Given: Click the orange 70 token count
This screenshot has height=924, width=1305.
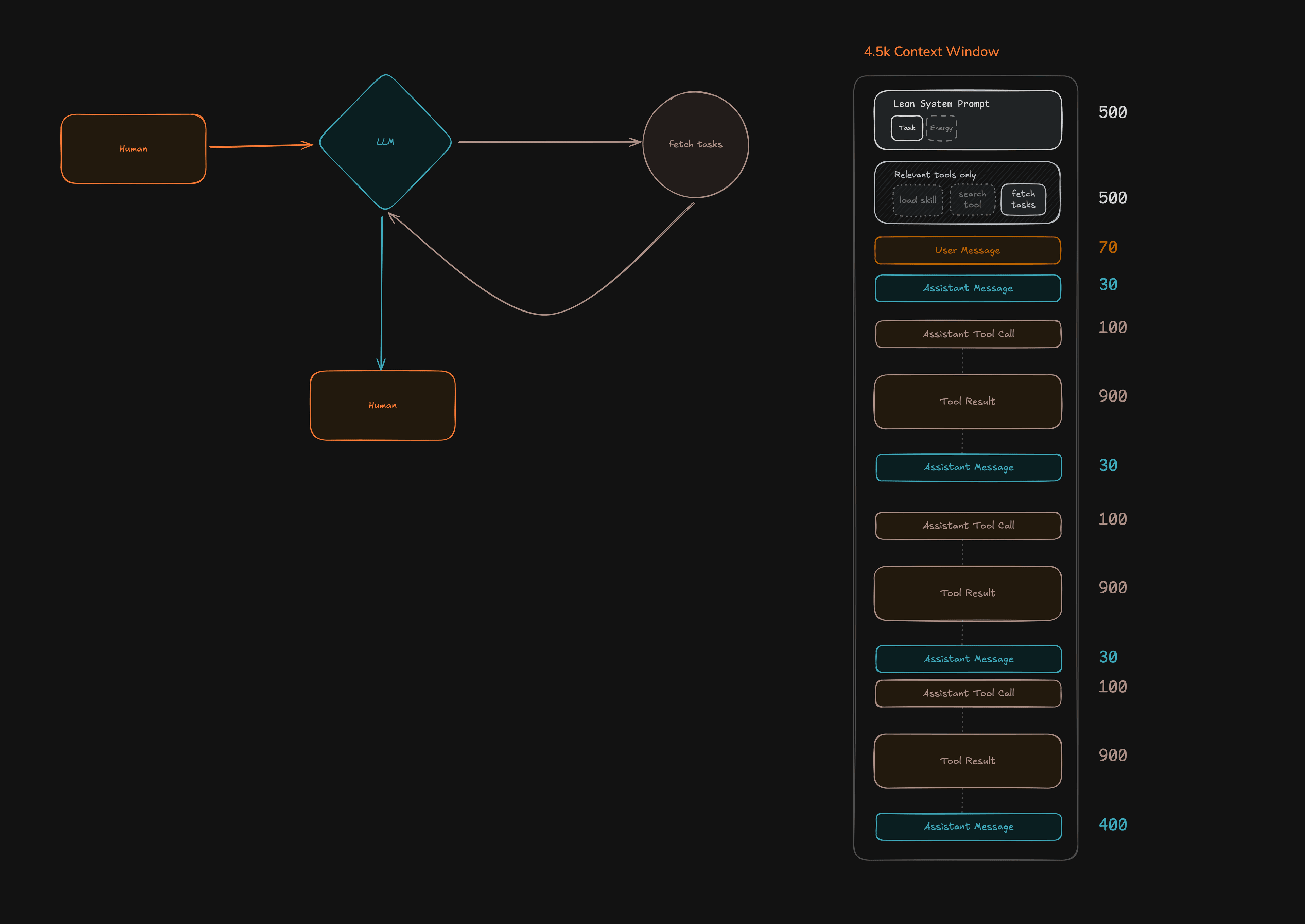Looking at the screenshot, I should point(1108,248).
